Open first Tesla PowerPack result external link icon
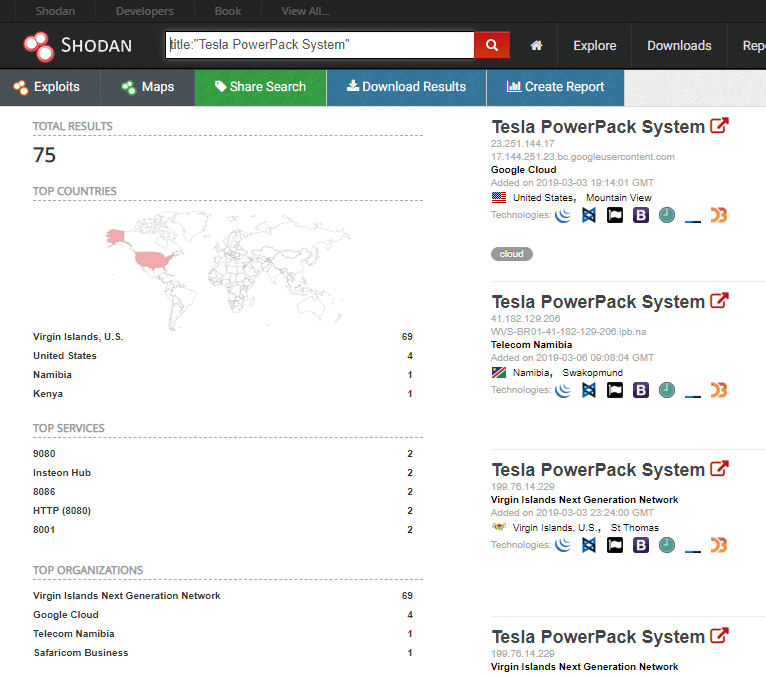The width and height of the screenshot is (766, 676). click(x=719, y=127)
